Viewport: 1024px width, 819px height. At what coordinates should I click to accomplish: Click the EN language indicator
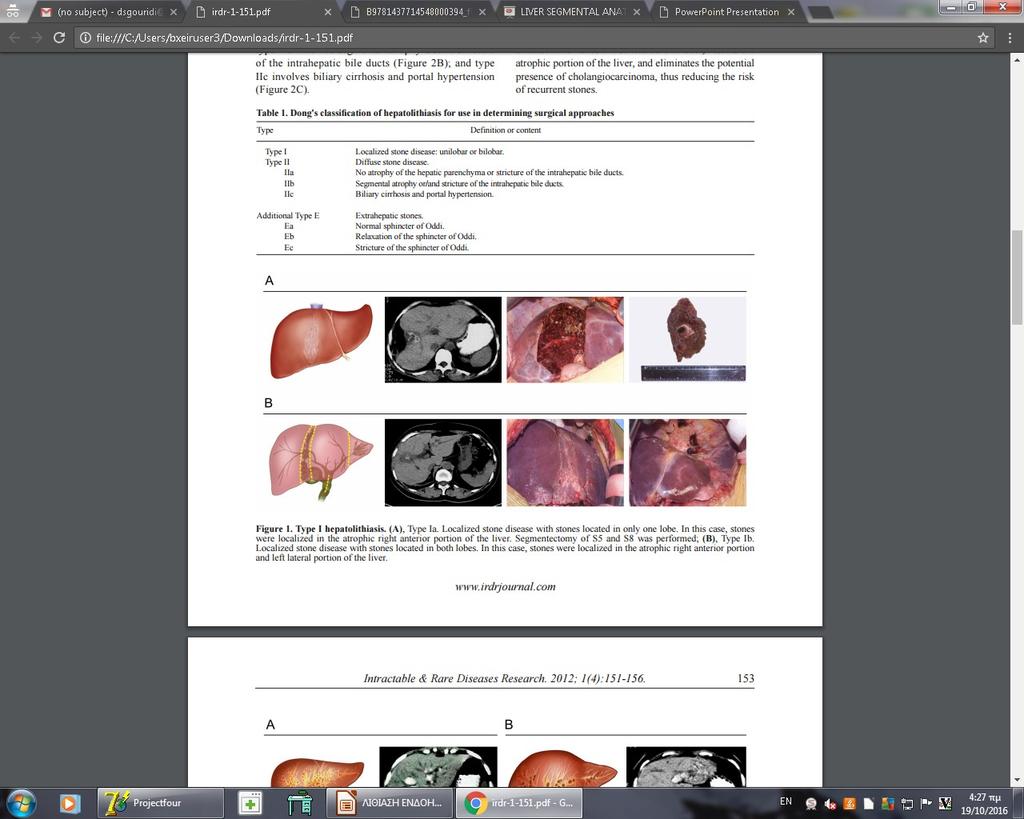786,802
